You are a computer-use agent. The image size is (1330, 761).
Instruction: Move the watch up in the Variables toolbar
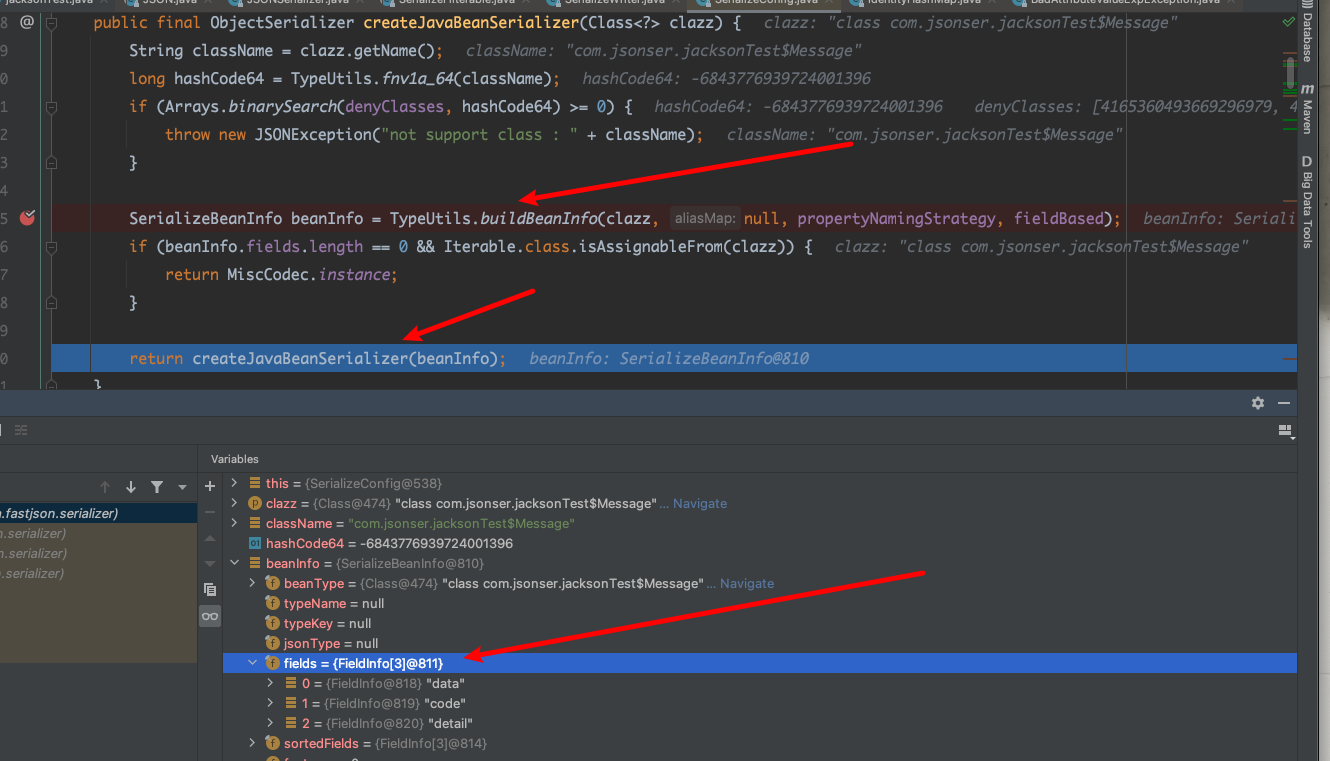pyautogui.click(x=210, y=538)
